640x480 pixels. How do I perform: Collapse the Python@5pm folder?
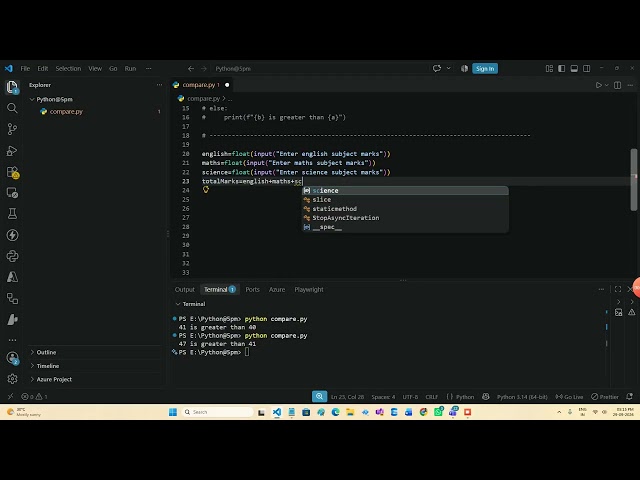click(32, 99)
